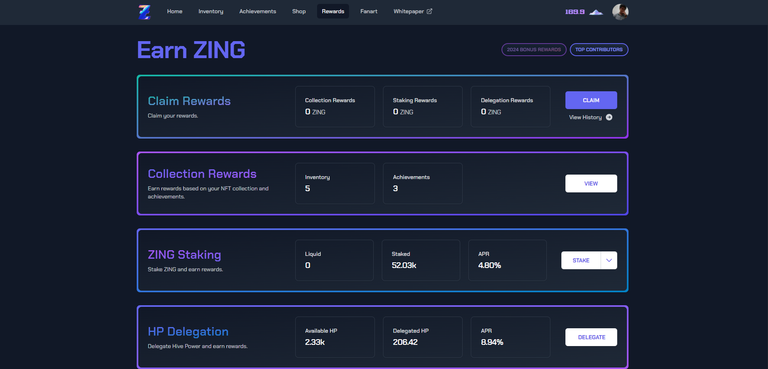768x369 pixels.
Task: Open 2024 Bonus Rewards
Action: [x=534, y=49]
